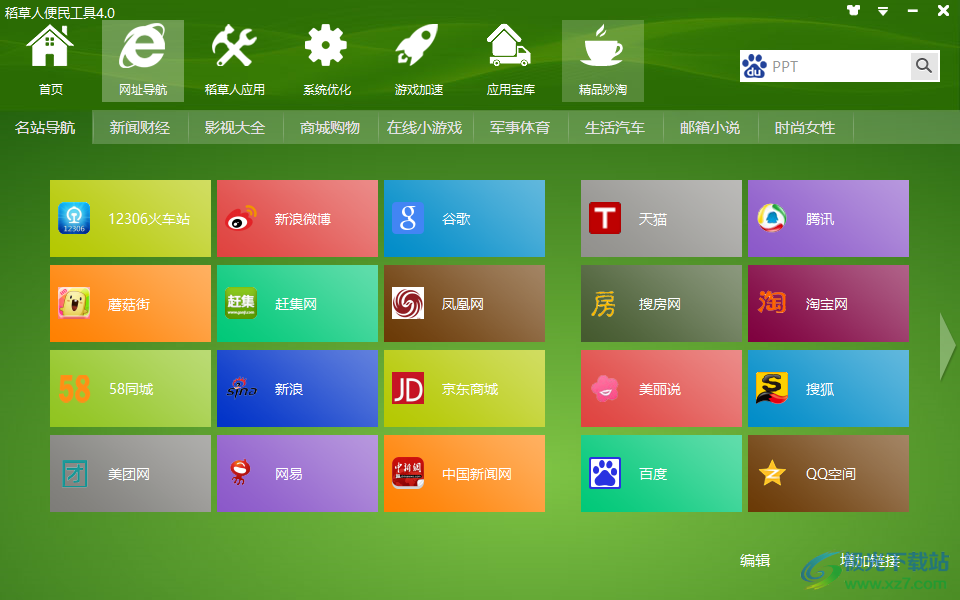The image size is (960, 600).
Task: Switch to 在线小游戏 tab
Action: click(425, 127)
